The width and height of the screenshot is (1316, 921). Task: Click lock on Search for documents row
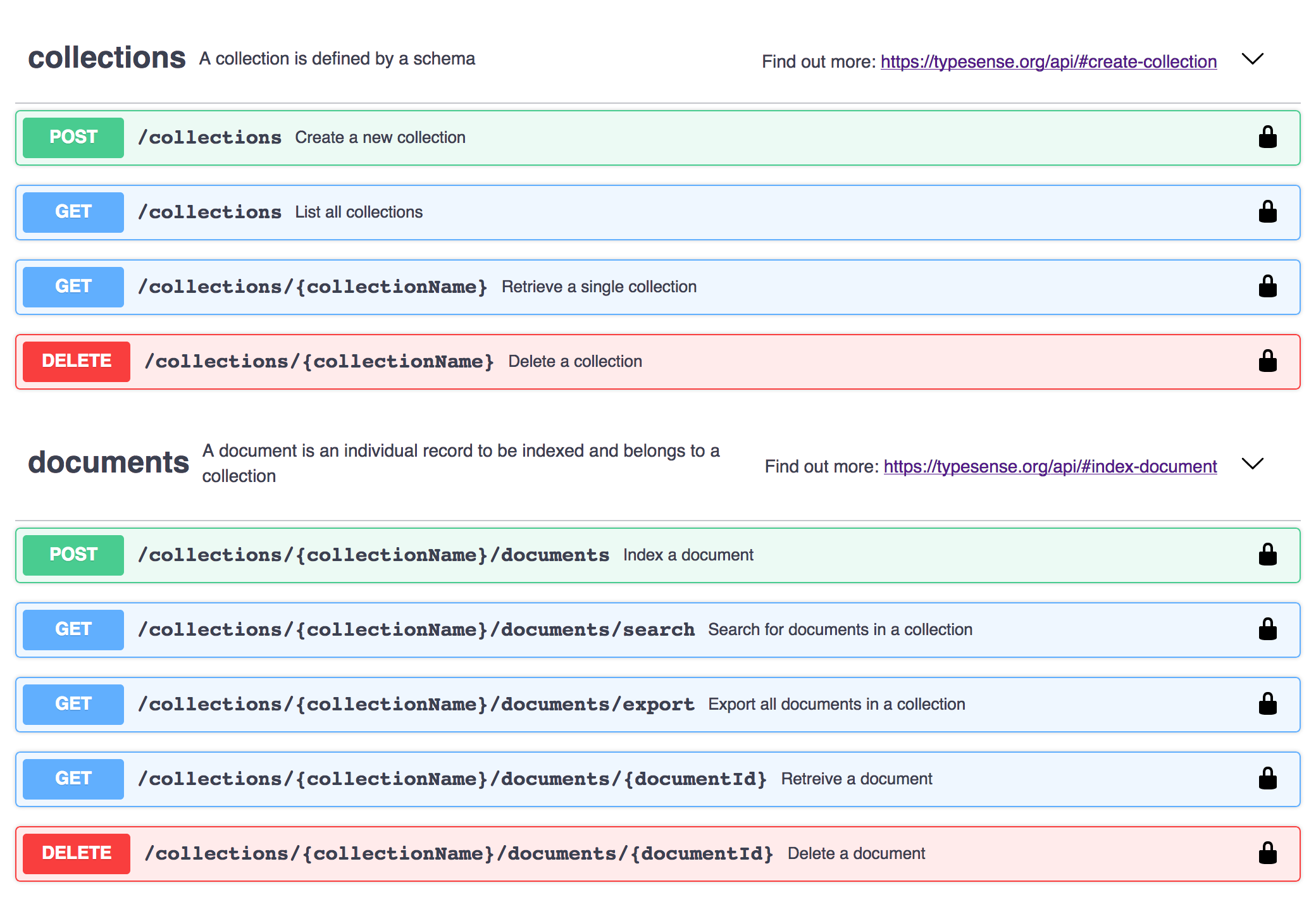[x=1267, y=629]
